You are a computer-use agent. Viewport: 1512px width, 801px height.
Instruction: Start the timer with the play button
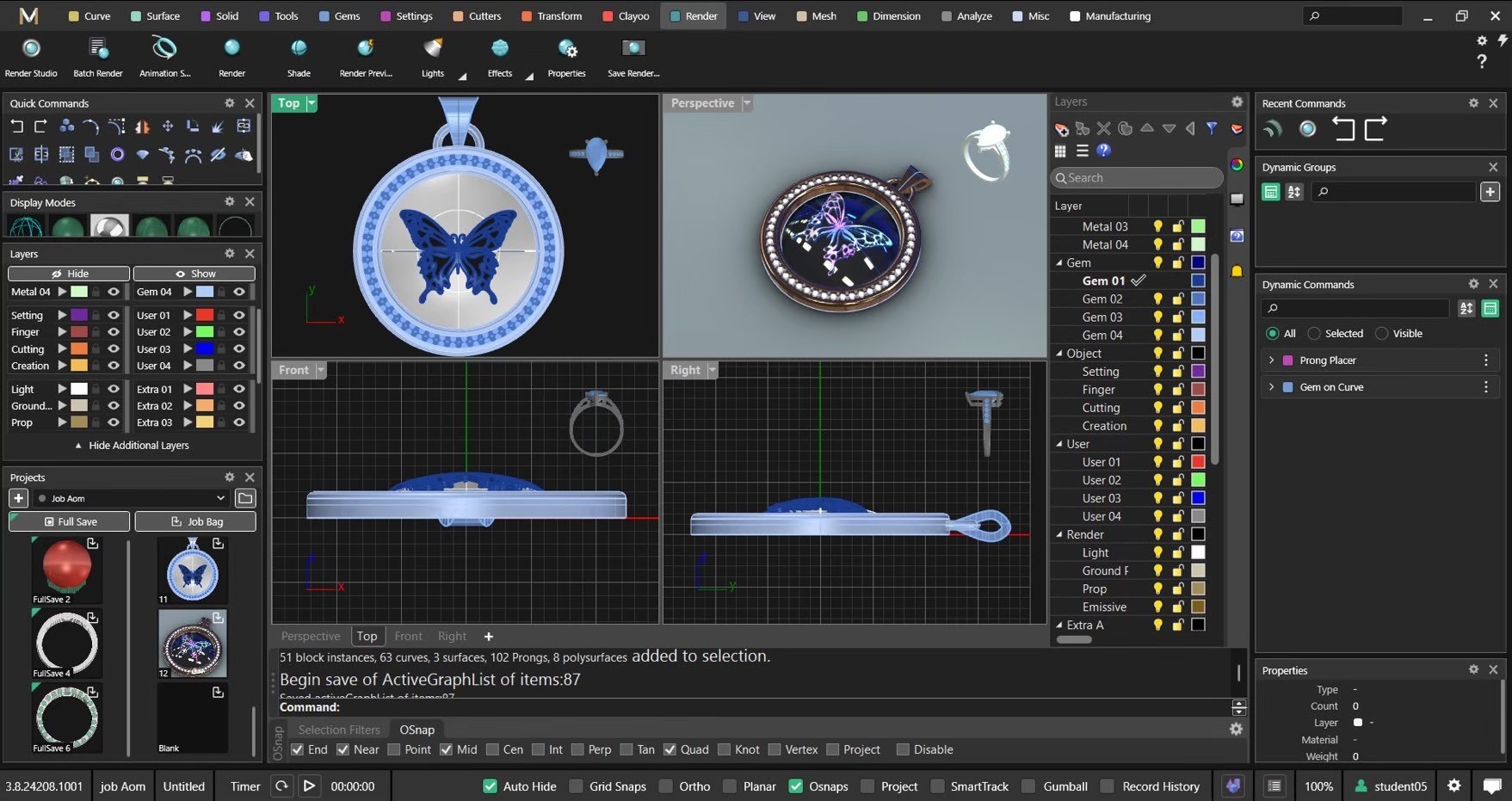coord(309,786)
